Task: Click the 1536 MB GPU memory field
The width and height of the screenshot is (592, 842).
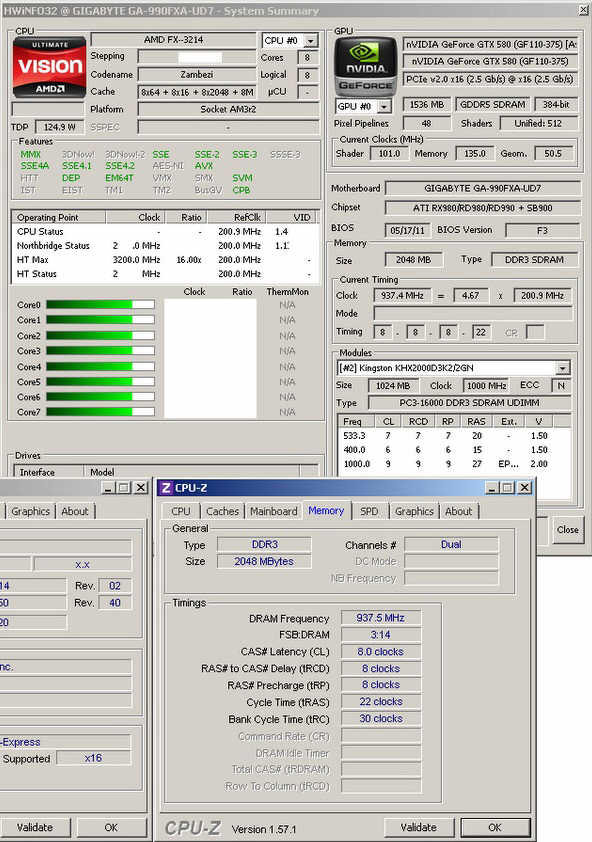Action: pyautogui.click(x=427, y=105)
